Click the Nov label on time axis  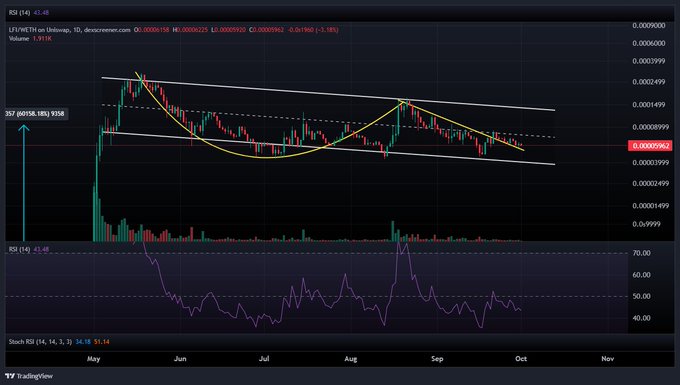point(608,359)
